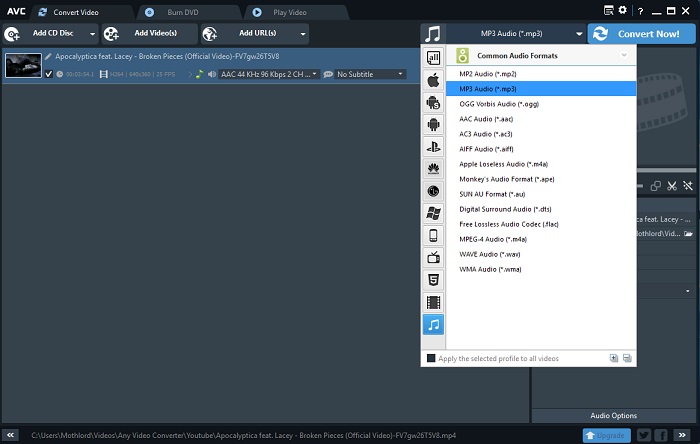Open the help question mark icon

(640, 11)
